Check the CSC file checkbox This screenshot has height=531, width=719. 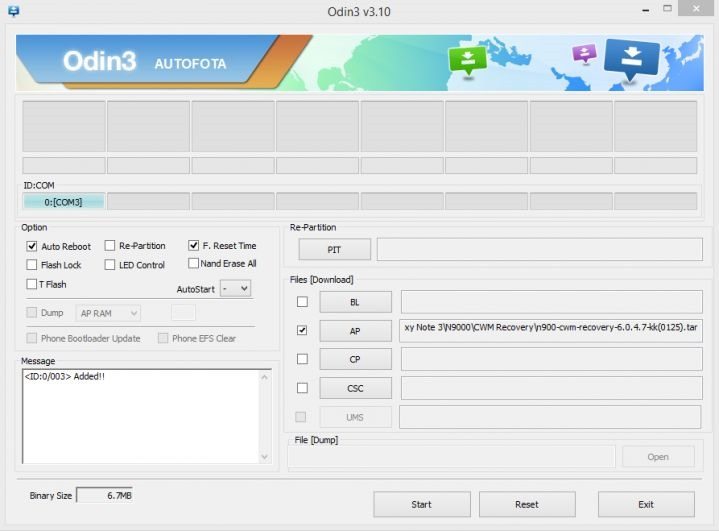click(x=302, y=388)
